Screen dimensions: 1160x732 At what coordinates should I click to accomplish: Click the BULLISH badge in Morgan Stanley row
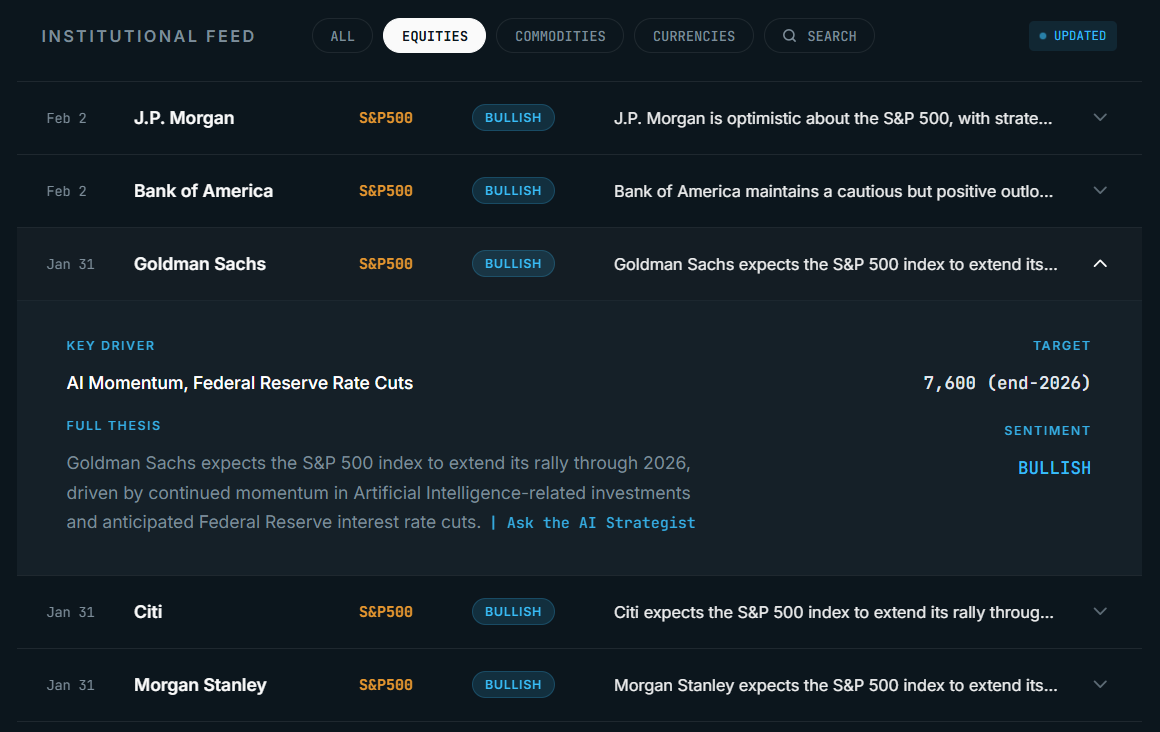(x=513, y=685)
